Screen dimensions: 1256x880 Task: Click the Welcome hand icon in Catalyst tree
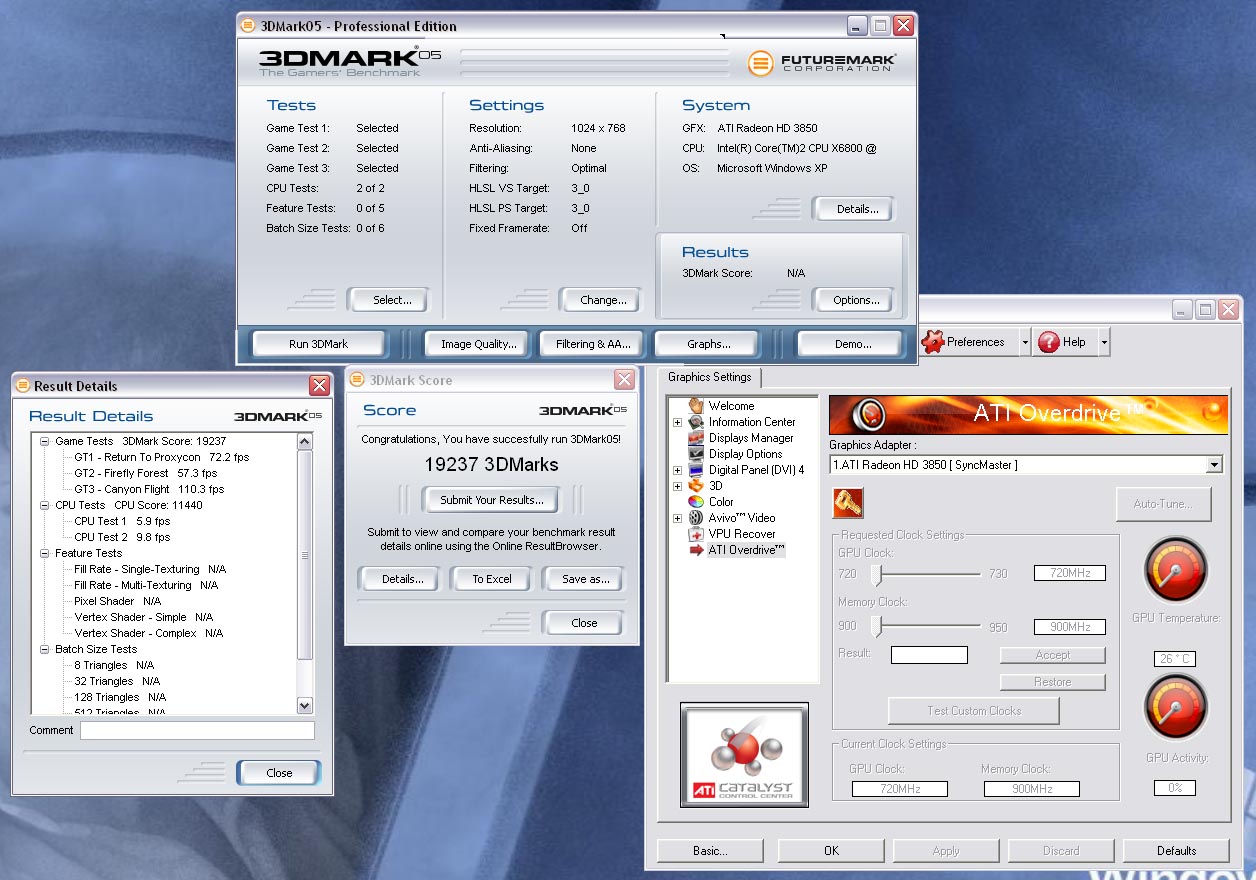point(696,405)
